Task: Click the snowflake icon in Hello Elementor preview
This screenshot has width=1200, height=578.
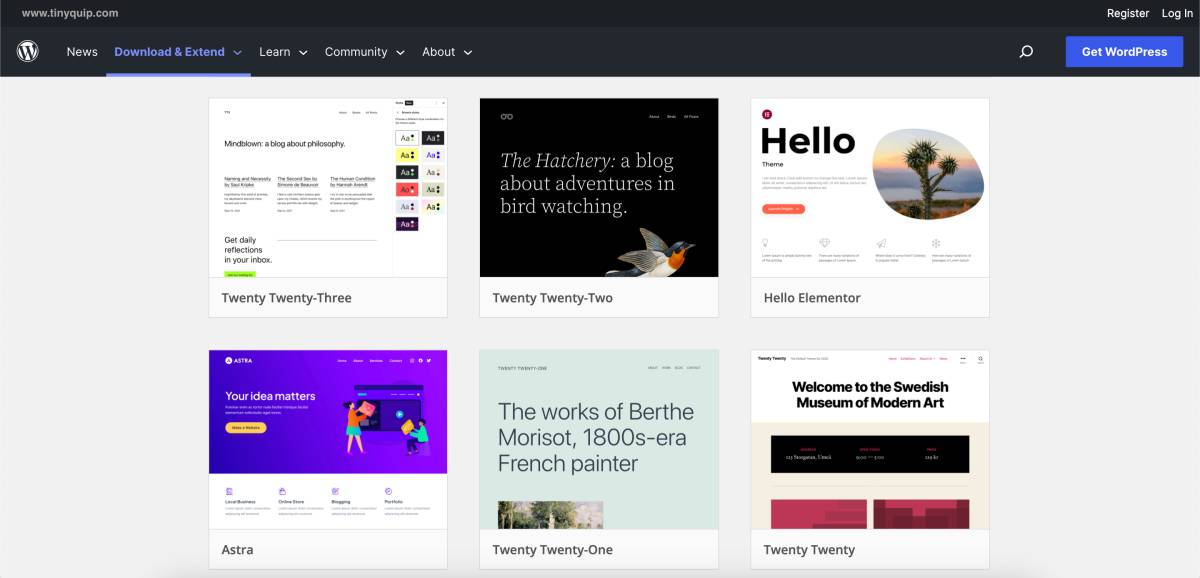Action: [938, 244]
